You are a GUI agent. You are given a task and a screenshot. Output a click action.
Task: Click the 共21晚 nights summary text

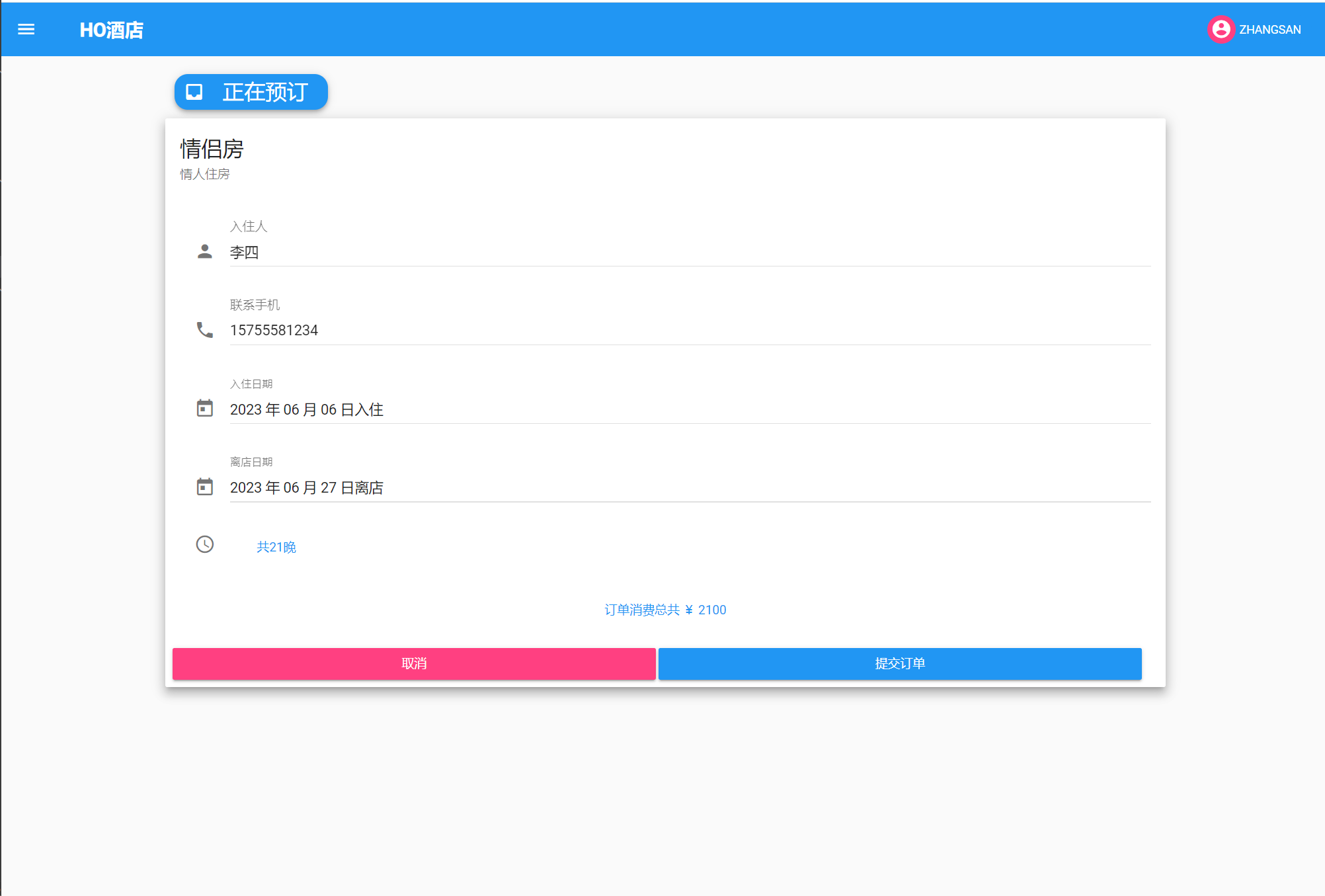pyautogui.click(x=276, y=547)
